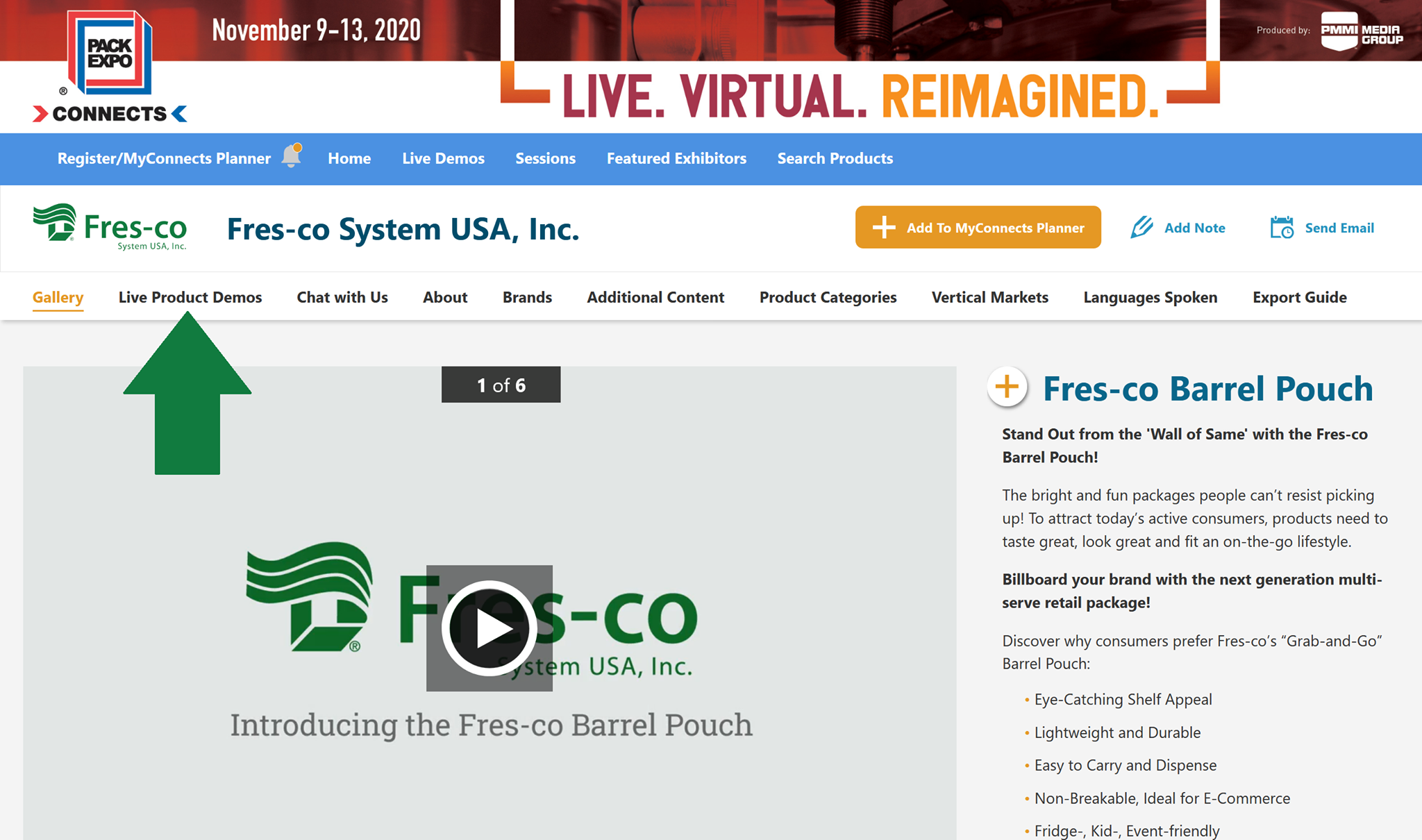
Task: Click 'Fridge-, Kid-, Event-friendly' bullet text
Action: click(1127, 831)
